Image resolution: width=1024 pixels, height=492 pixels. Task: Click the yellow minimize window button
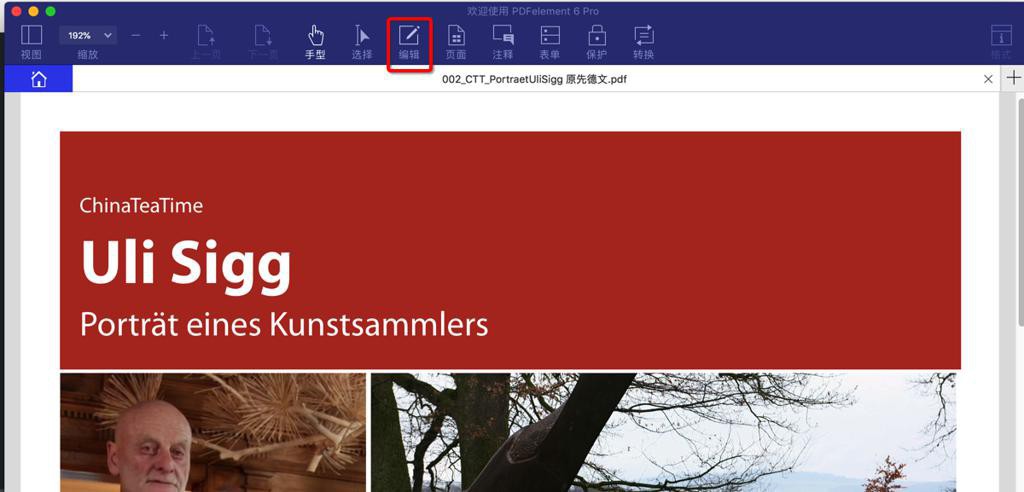coord(33,11)
